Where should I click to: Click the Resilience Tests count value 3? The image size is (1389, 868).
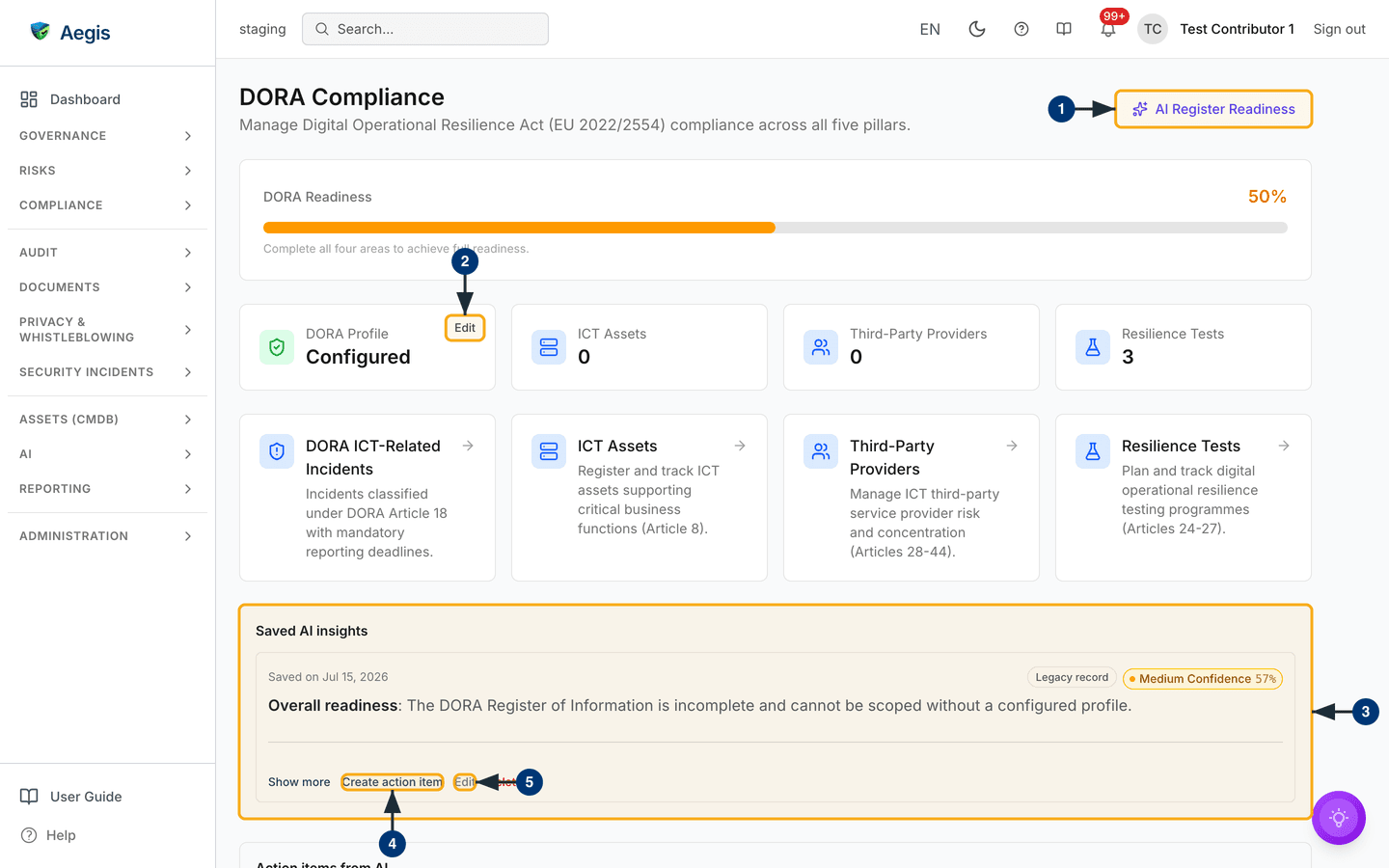coord(1128,357)
